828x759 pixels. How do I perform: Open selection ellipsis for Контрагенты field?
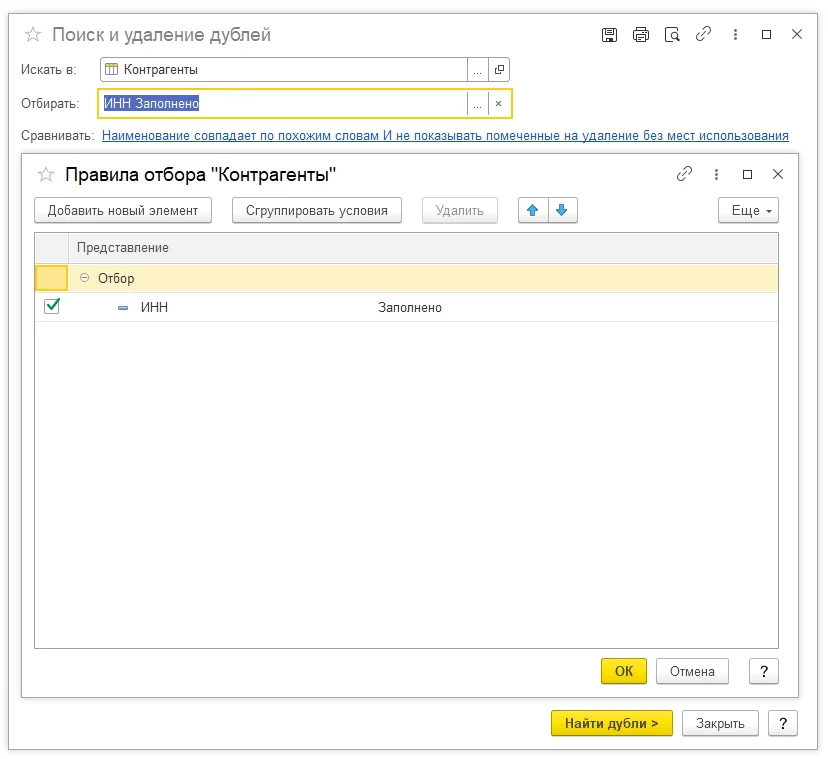tap(477, 70)
